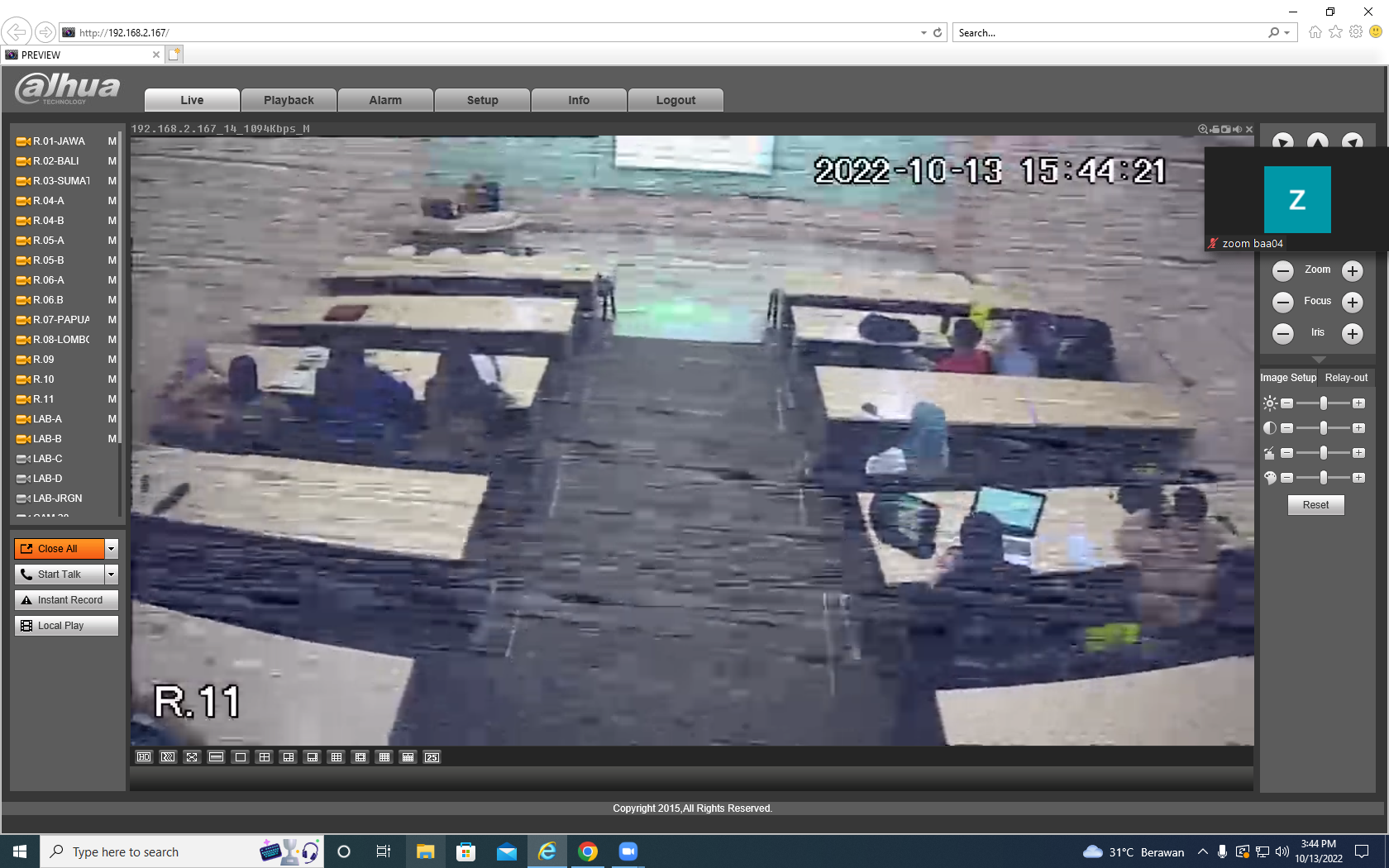The image size is (1389, 868).
Task: Open the Setup tab
Action: tap(482, 100)
